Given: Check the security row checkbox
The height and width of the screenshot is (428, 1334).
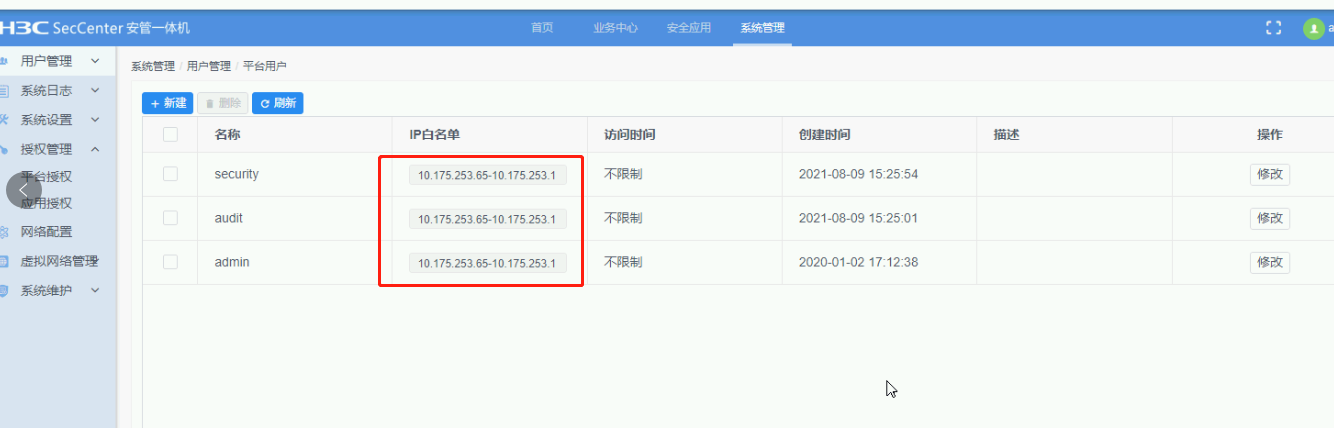Looking at the screenshot, I should pos(170,174).
